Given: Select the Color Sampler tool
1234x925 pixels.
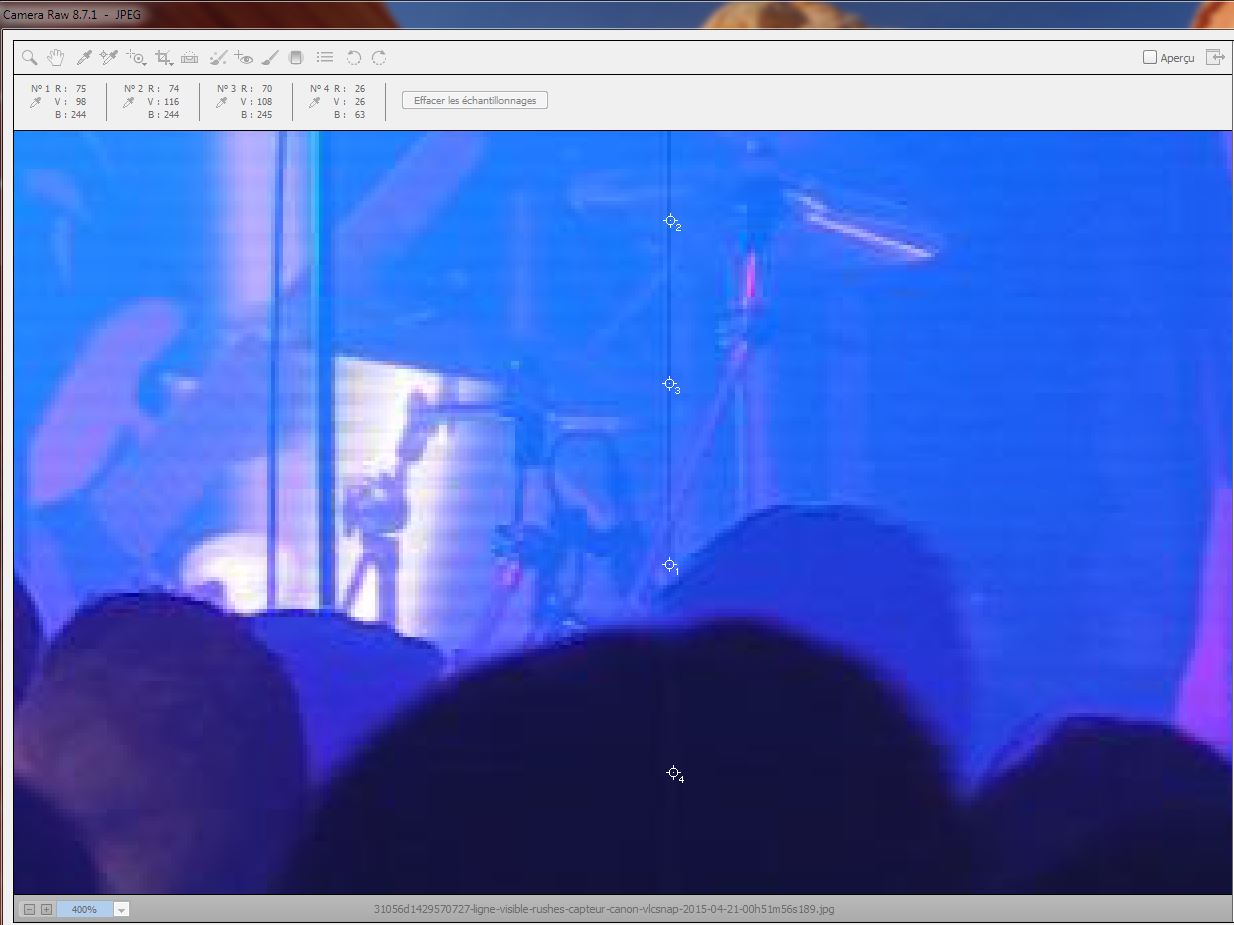Looking at the screenshot, I should (x=109, y=58).
